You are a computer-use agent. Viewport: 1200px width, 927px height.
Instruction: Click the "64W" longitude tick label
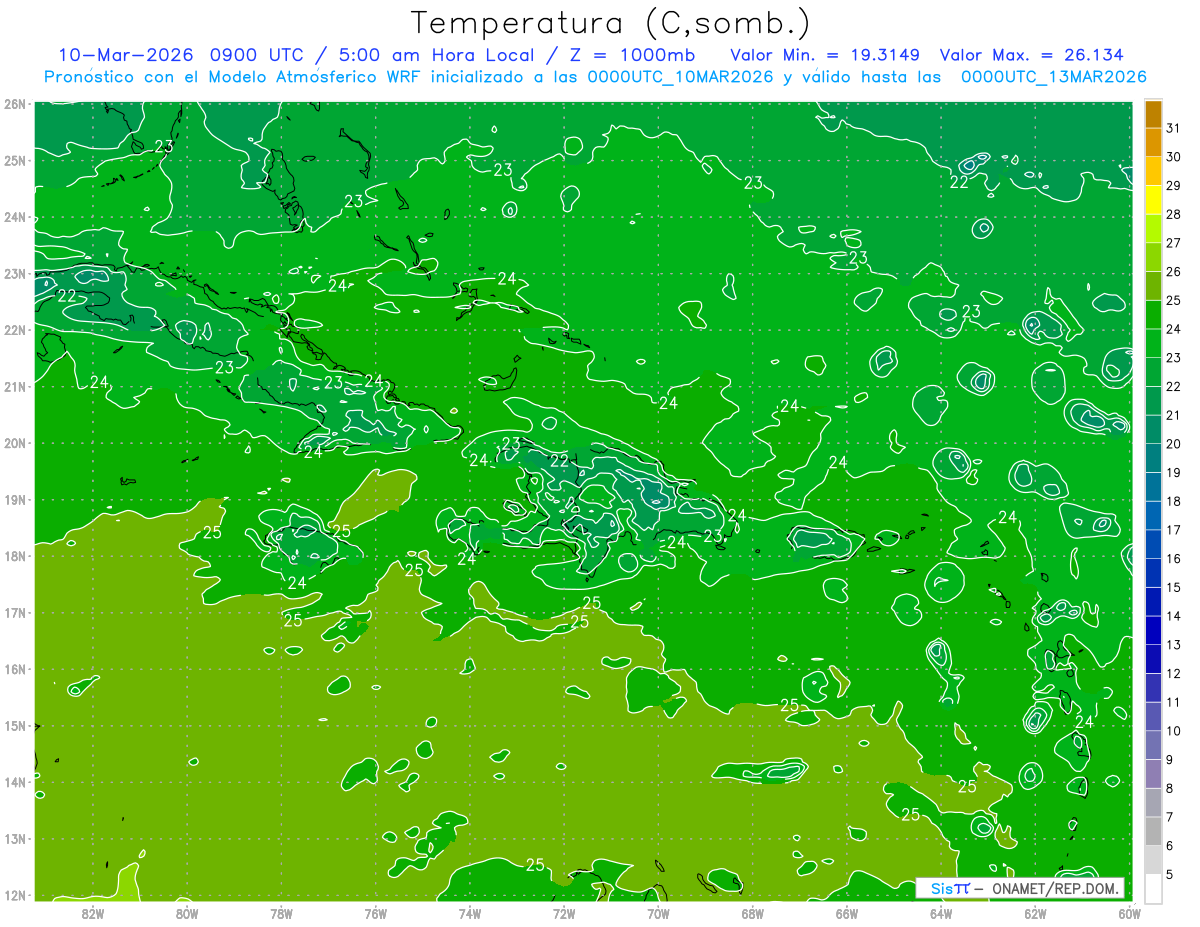(x=941, y=913)
